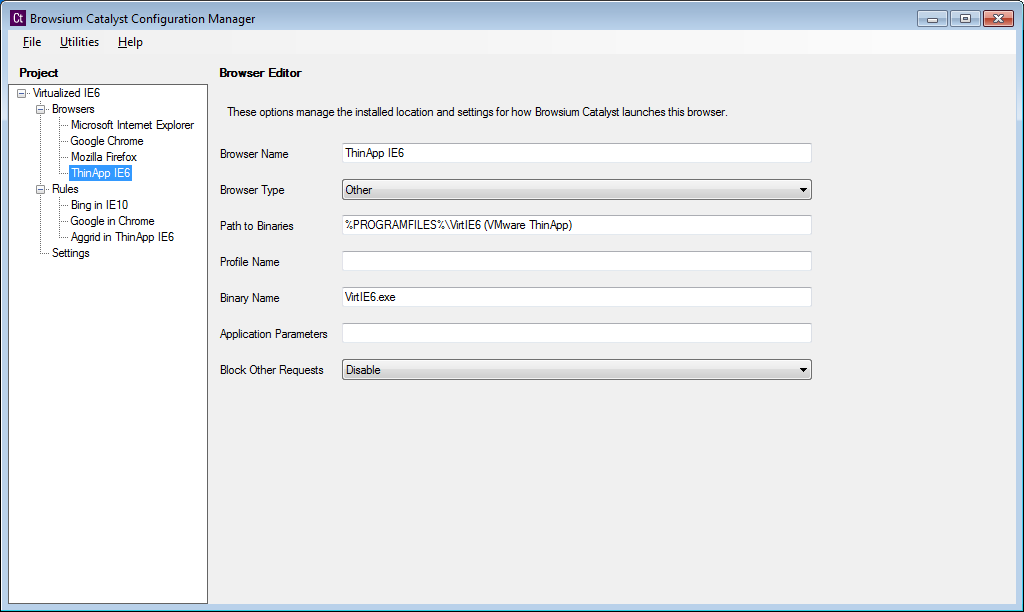Click the Path to Binaries field

[577, 225]
